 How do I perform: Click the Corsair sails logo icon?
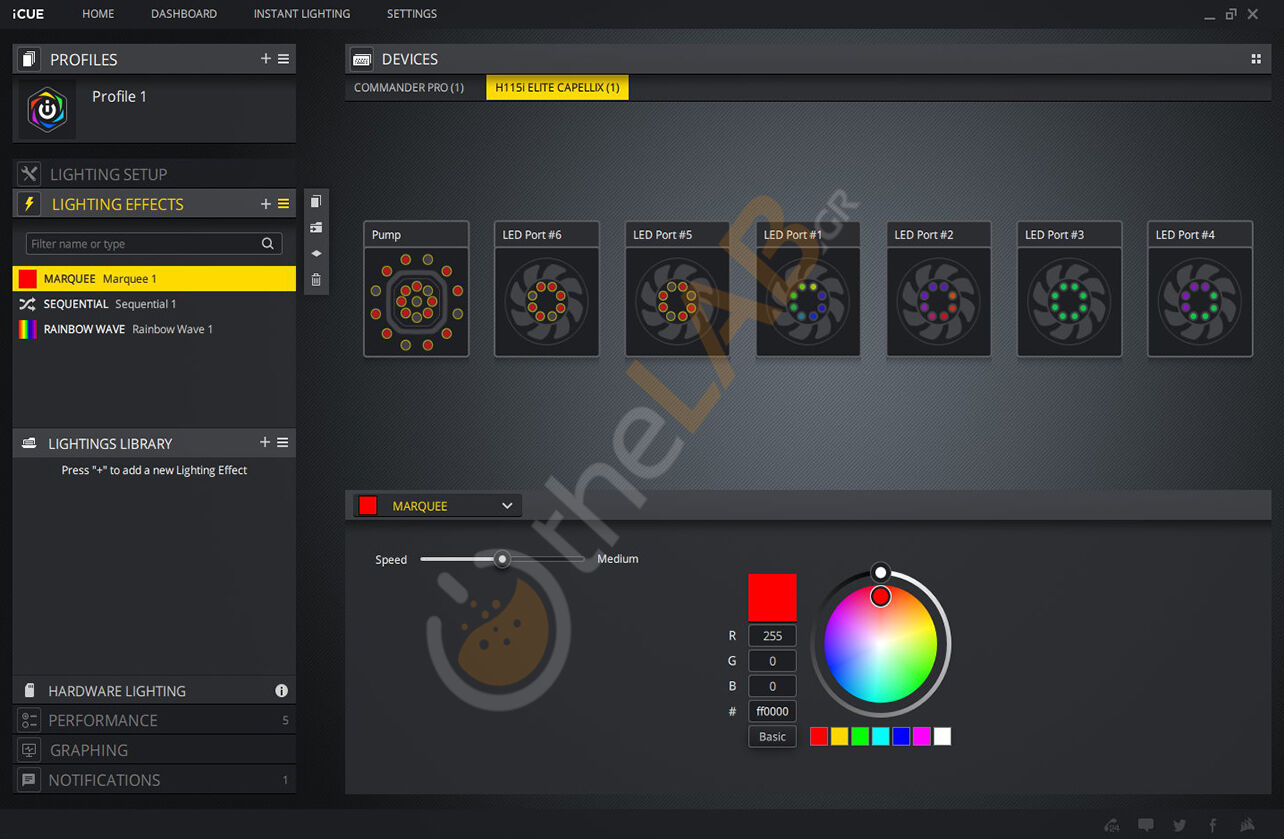point(1247,825)
